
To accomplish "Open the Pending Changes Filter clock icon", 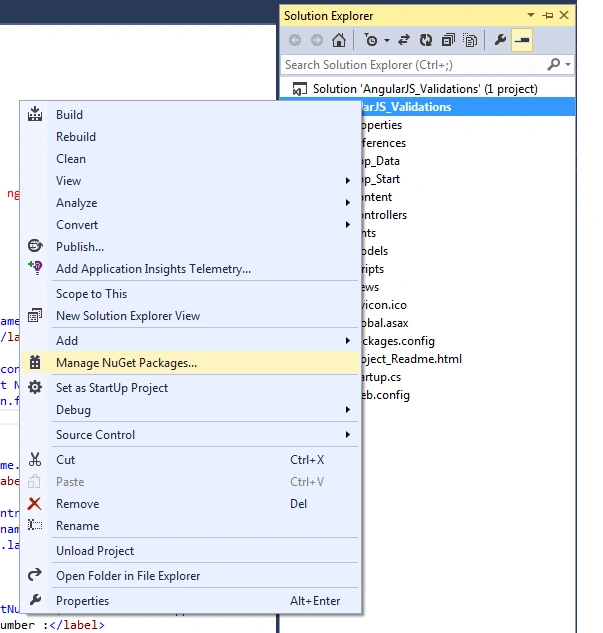I will click(371, 40).
